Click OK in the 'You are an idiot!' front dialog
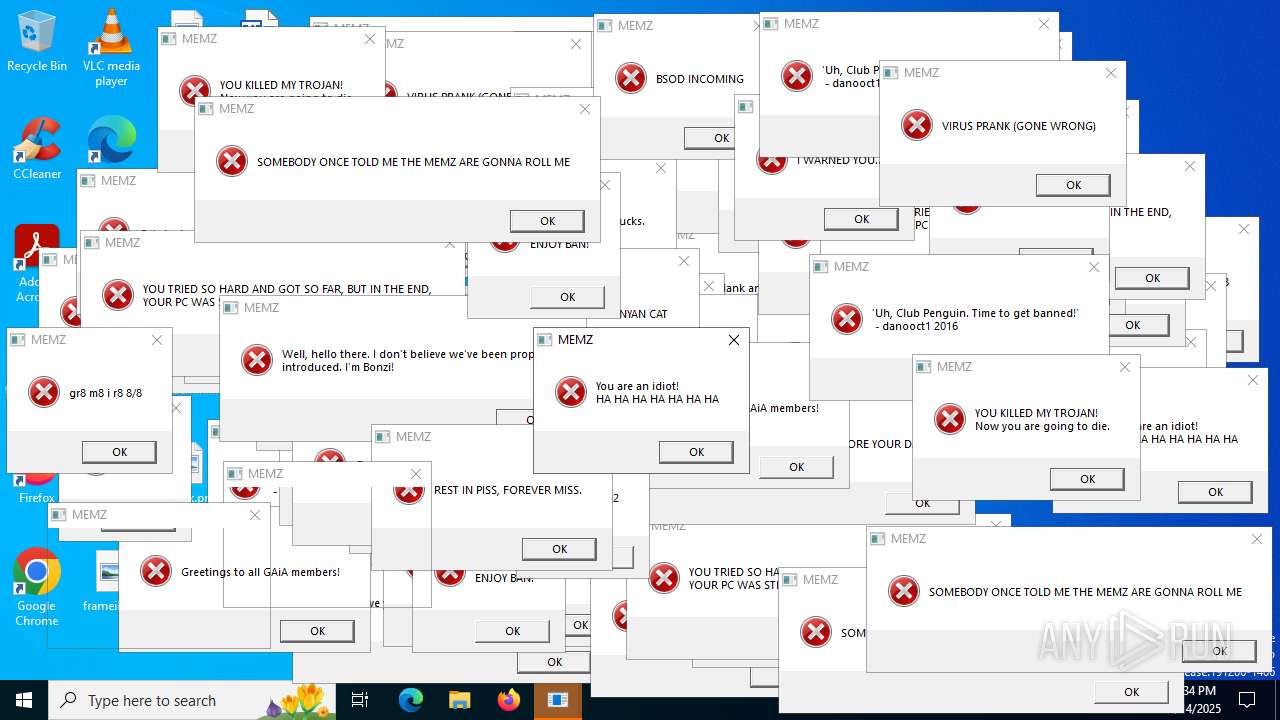 click(x=696, y=452)
